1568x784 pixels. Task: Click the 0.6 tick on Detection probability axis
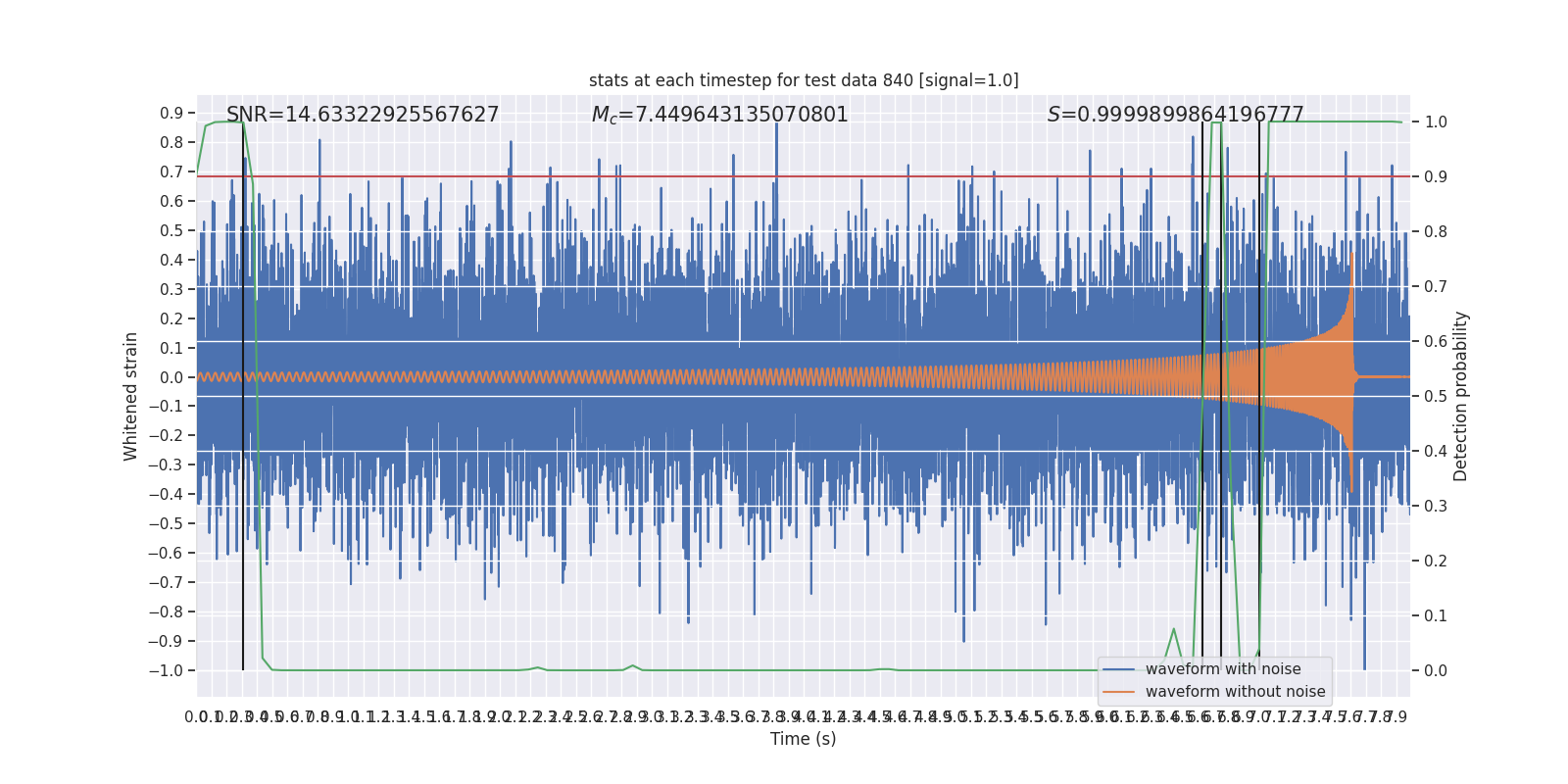tap(1436, 342)
